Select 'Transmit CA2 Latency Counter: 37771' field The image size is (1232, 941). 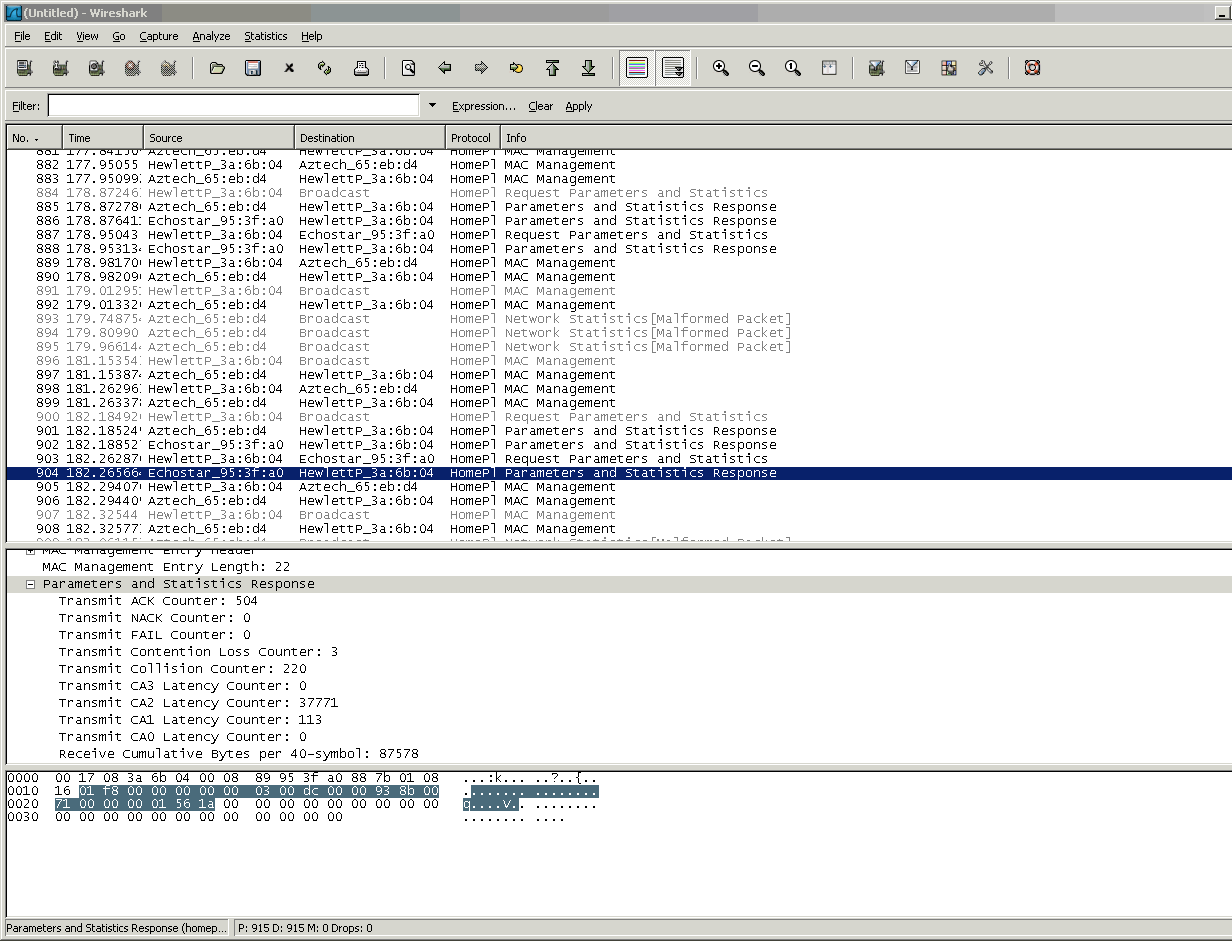tap(198, 703)
